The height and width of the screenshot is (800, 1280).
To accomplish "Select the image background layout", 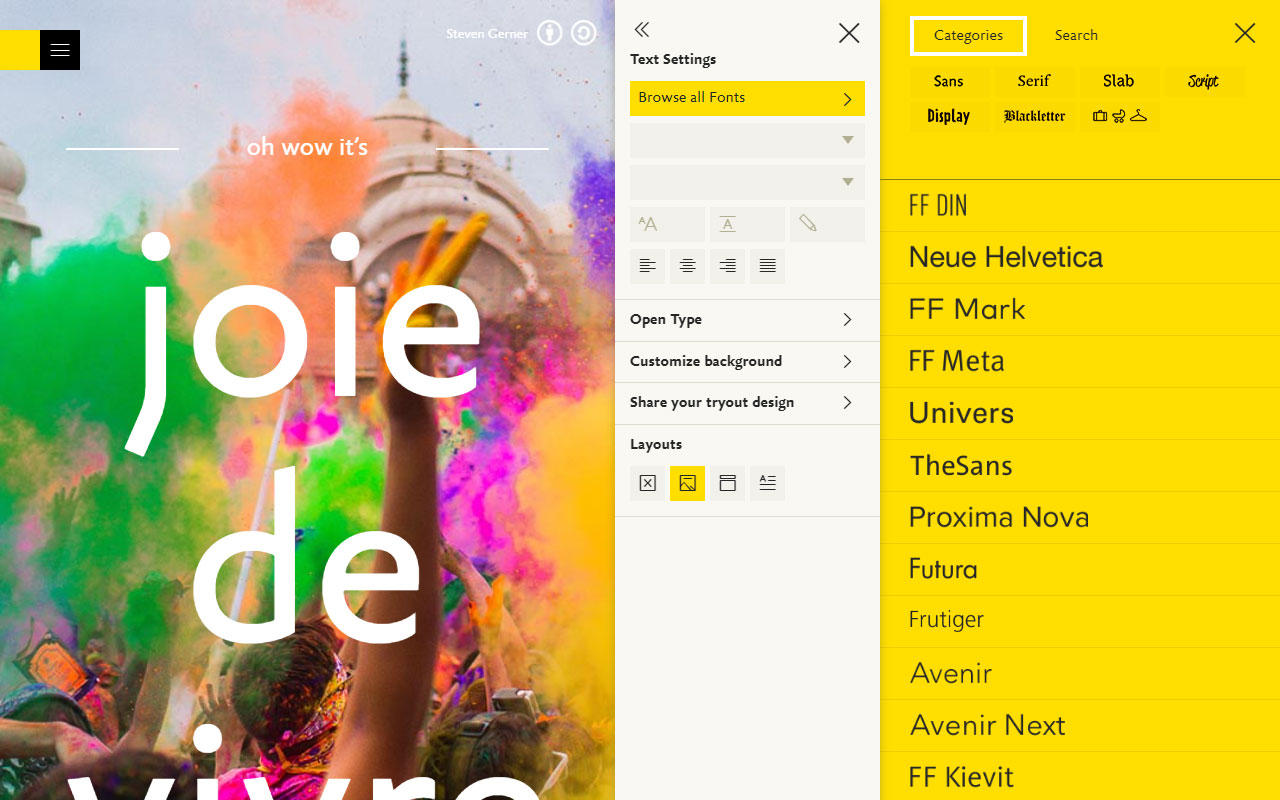I will pos(687,483).
